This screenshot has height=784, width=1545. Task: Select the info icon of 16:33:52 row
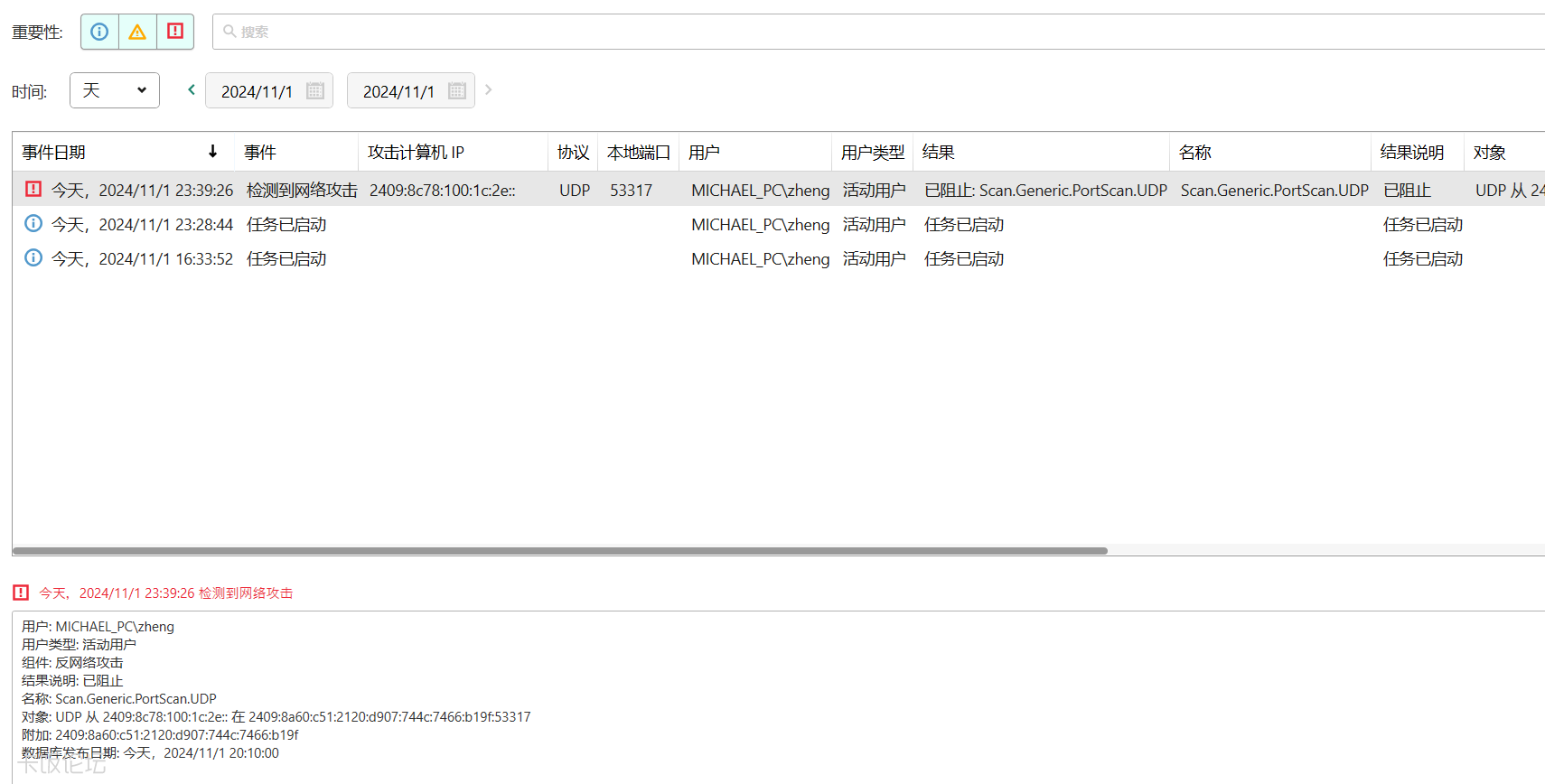(33, 257)
